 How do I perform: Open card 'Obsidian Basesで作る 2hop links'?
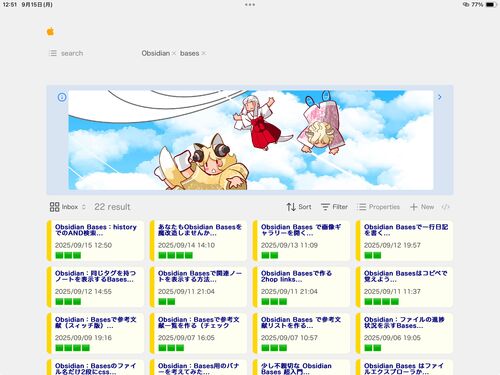(302, 287)
